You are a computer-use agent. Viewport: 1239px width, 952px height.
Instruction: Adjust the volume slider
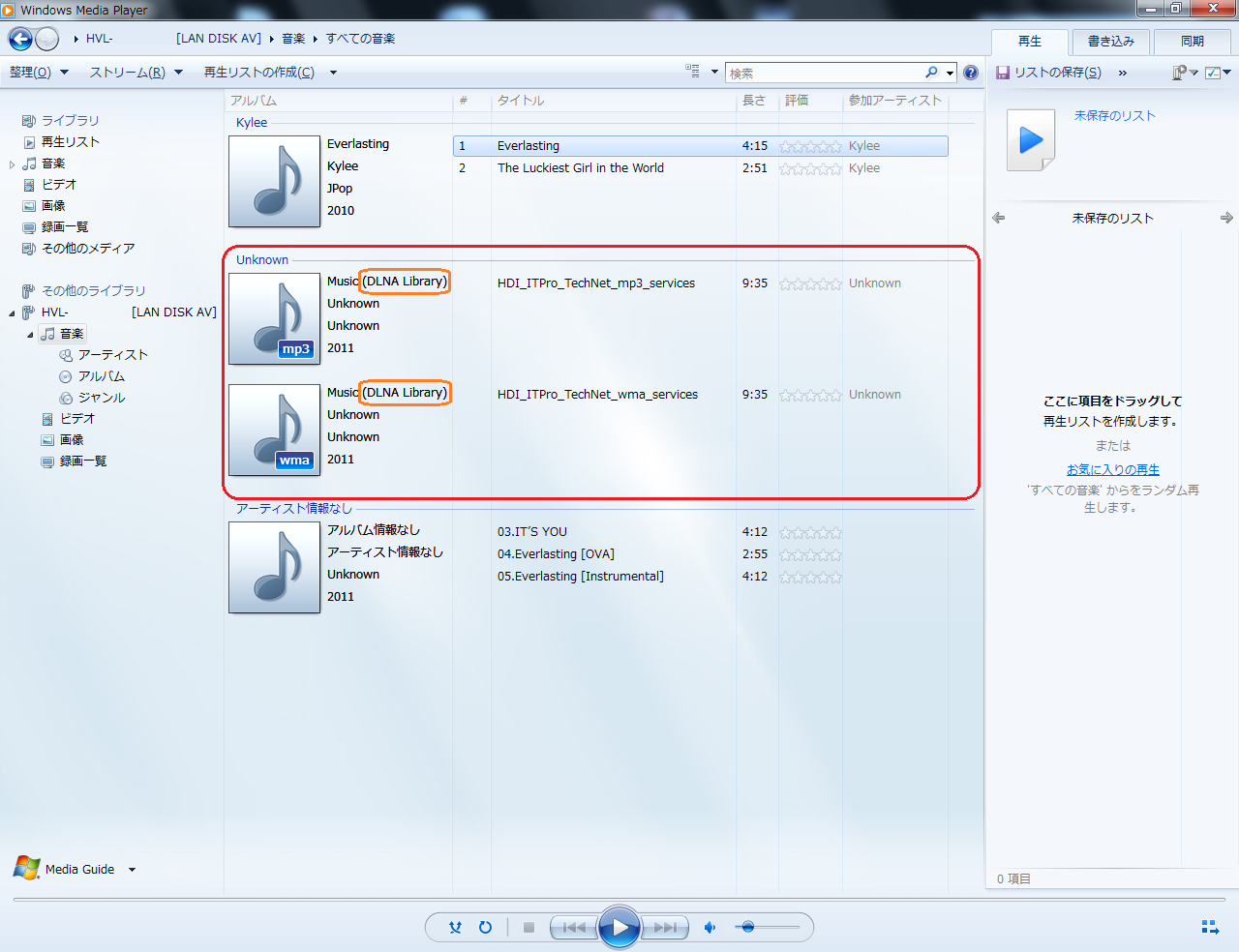[768, 927]
